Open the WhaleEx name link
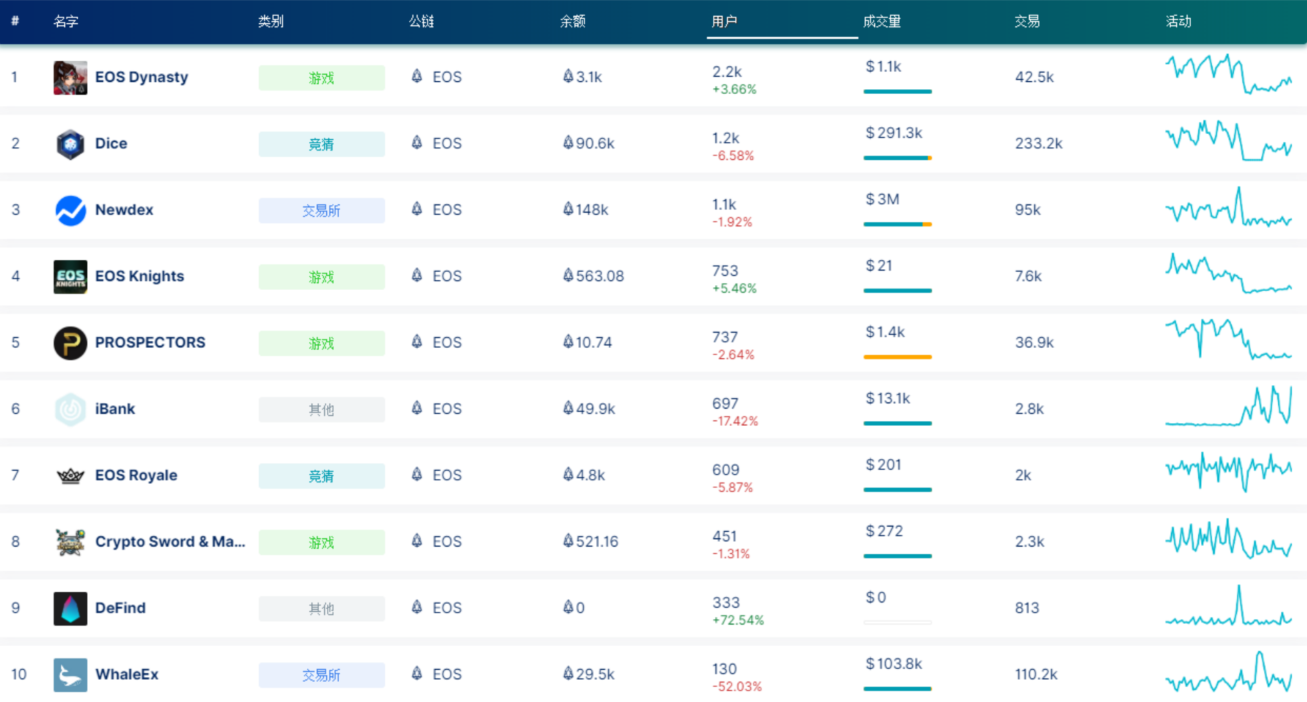 pyautogui.click(x=127, y=675)
